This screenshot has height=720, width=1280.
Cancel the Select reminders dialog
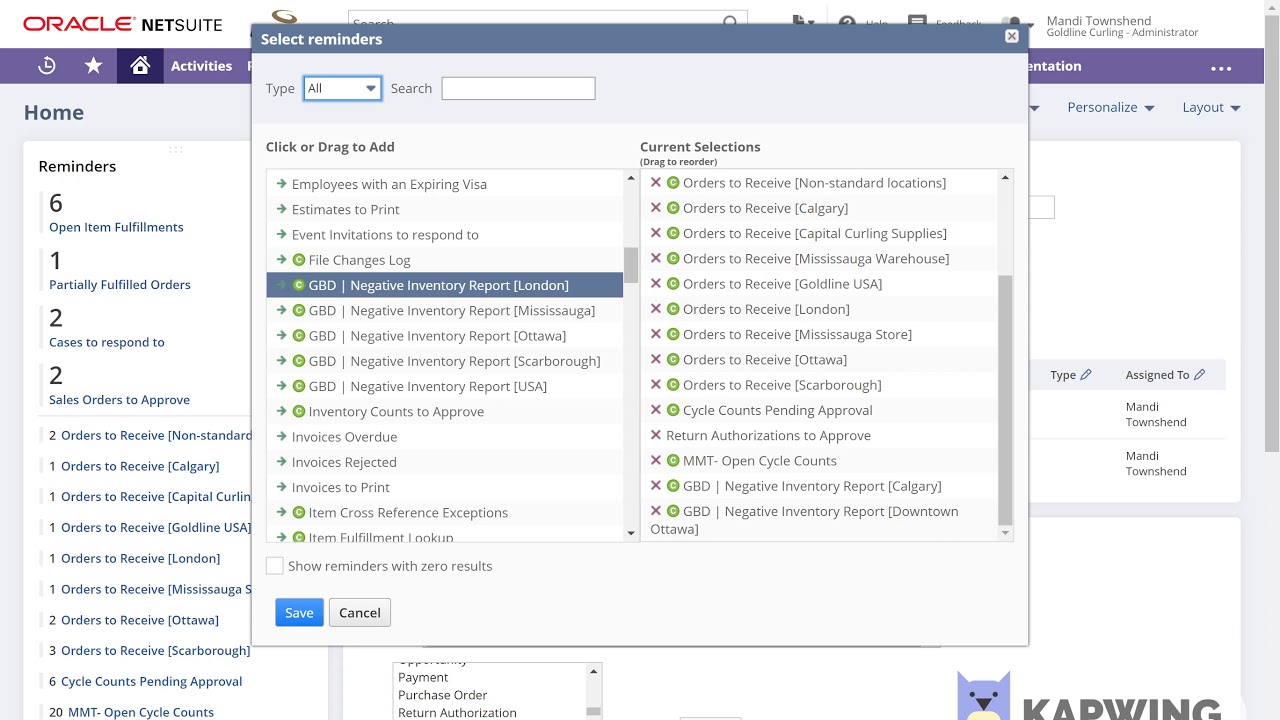[360, 613]
